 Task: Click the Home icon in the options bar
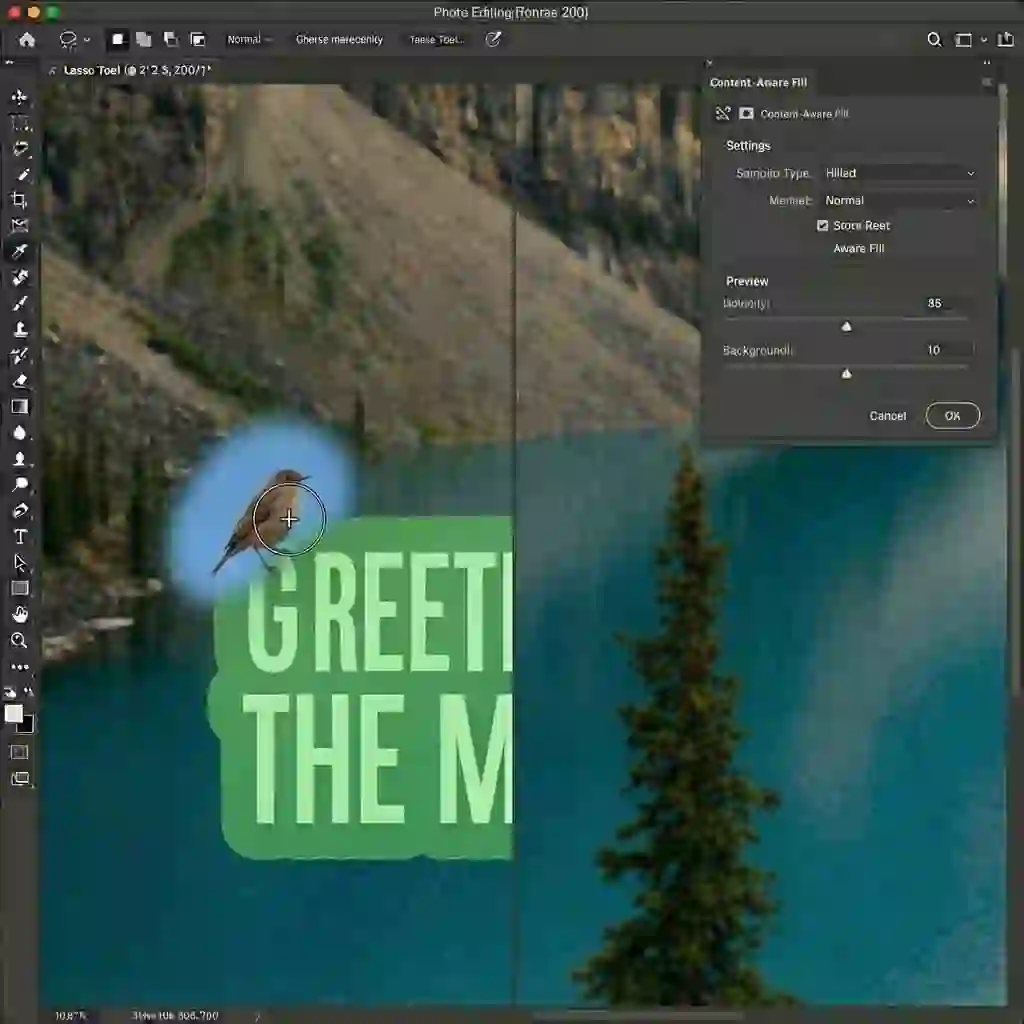[x=26, y=40]
